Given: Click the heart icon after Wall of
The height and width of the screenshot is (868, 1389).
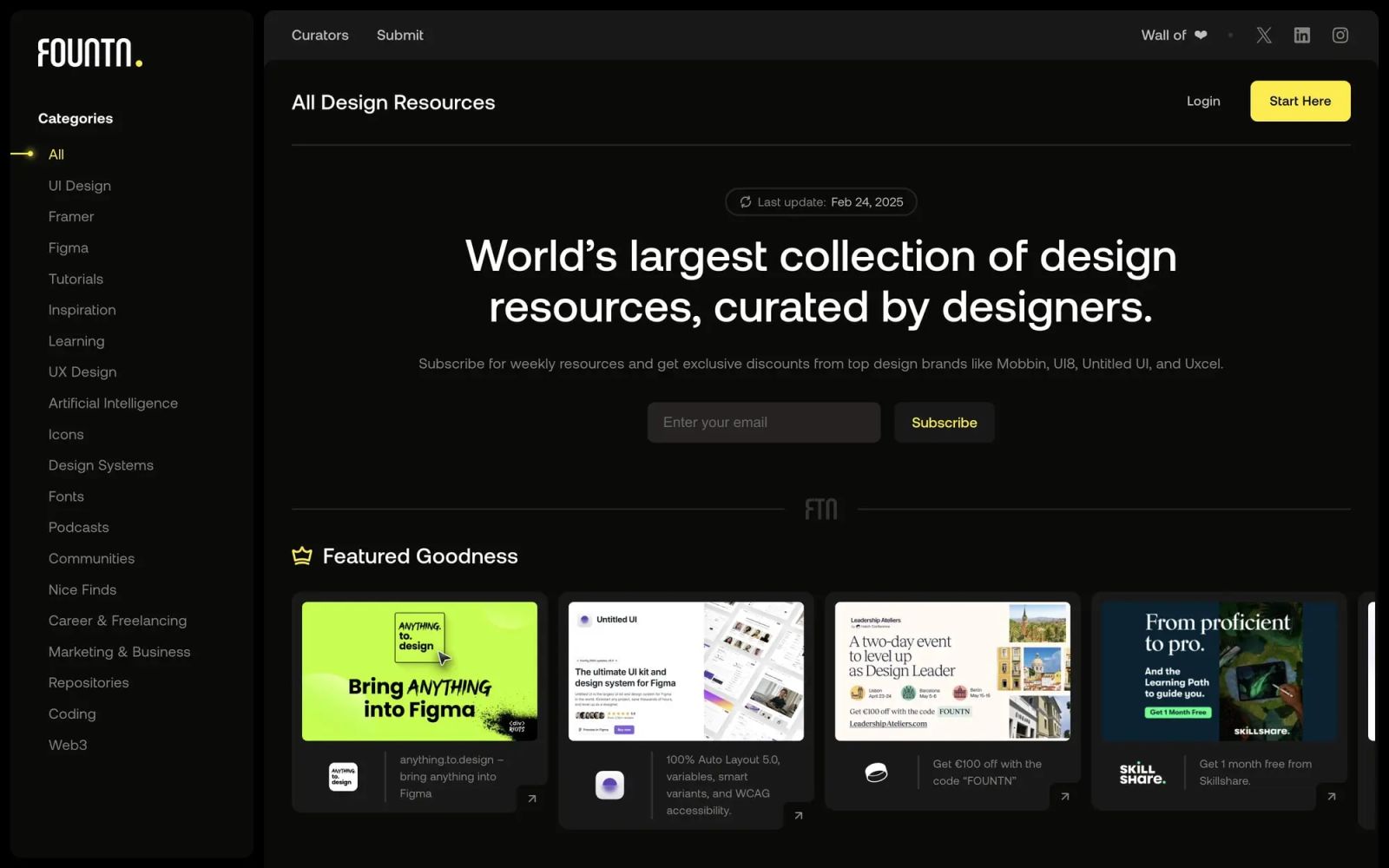Looking at the screenshot, I should coord(1201,35).
